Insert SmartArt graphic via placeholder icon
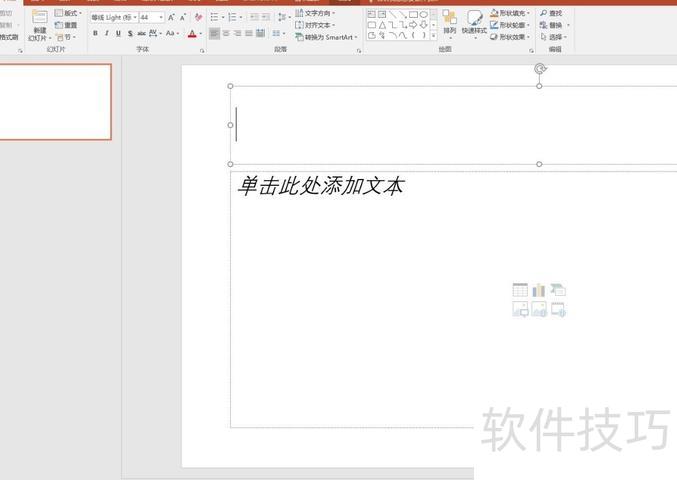The width and height of the screenshot is (677, 480). coord(558,290)
